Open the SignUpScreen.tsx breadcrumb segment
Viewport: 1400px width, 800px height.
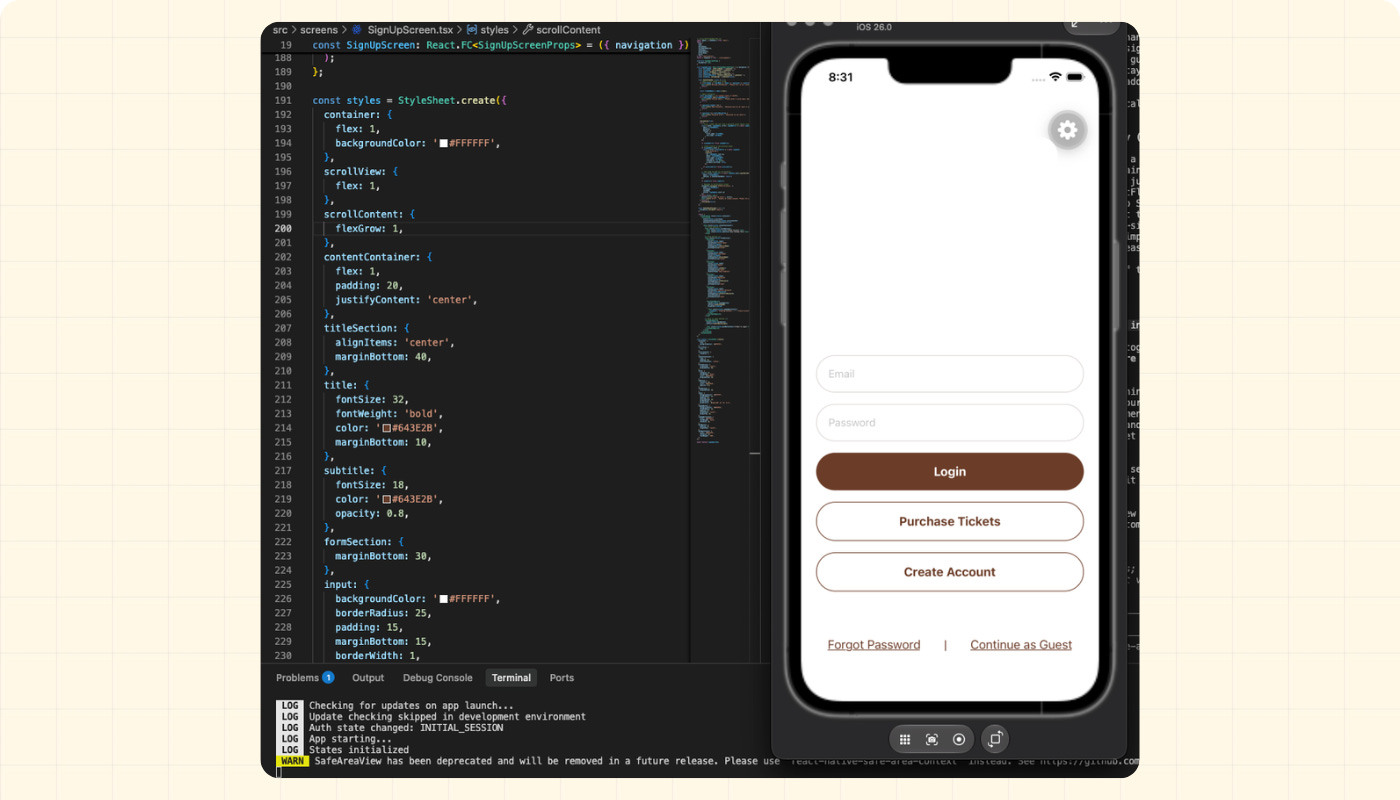tap(410, 30)
